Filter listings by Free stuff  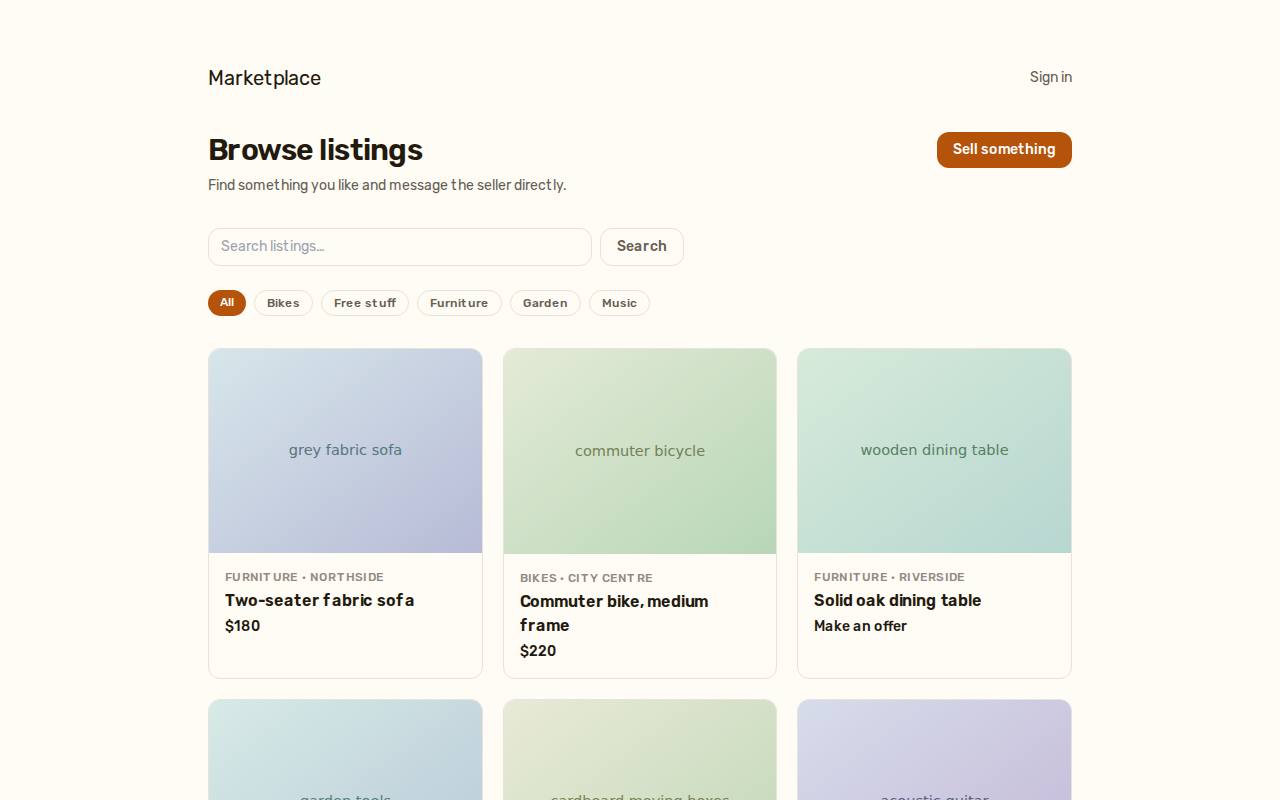(365, 303)
